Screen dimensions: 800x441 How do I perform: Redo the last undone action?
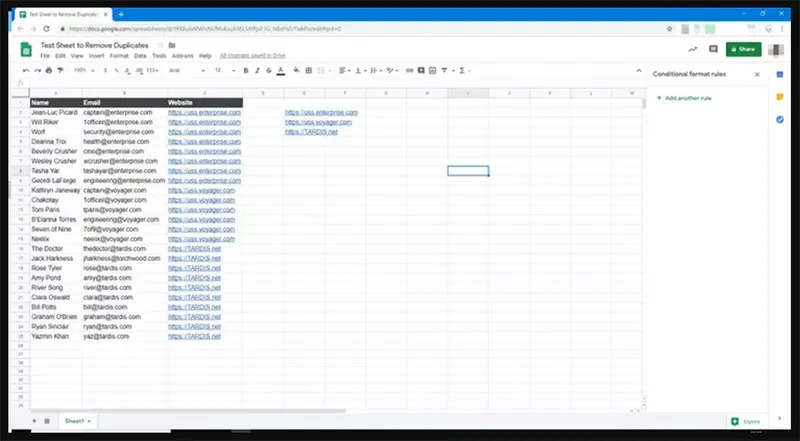pyautogui.click(x=37, y=70)
